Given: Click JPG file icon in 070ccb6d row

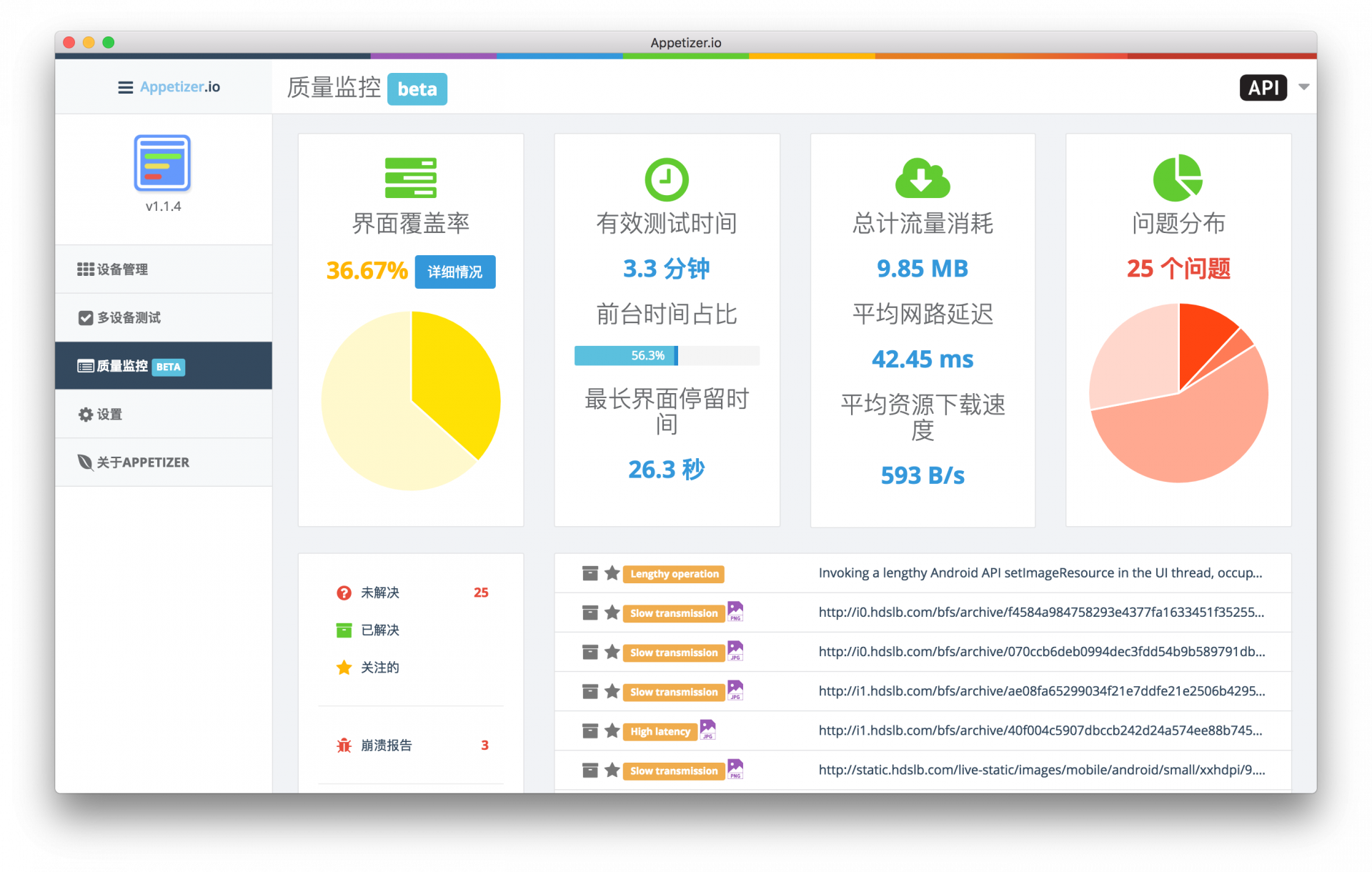Looking at the screenshot, I should point(735,651).
